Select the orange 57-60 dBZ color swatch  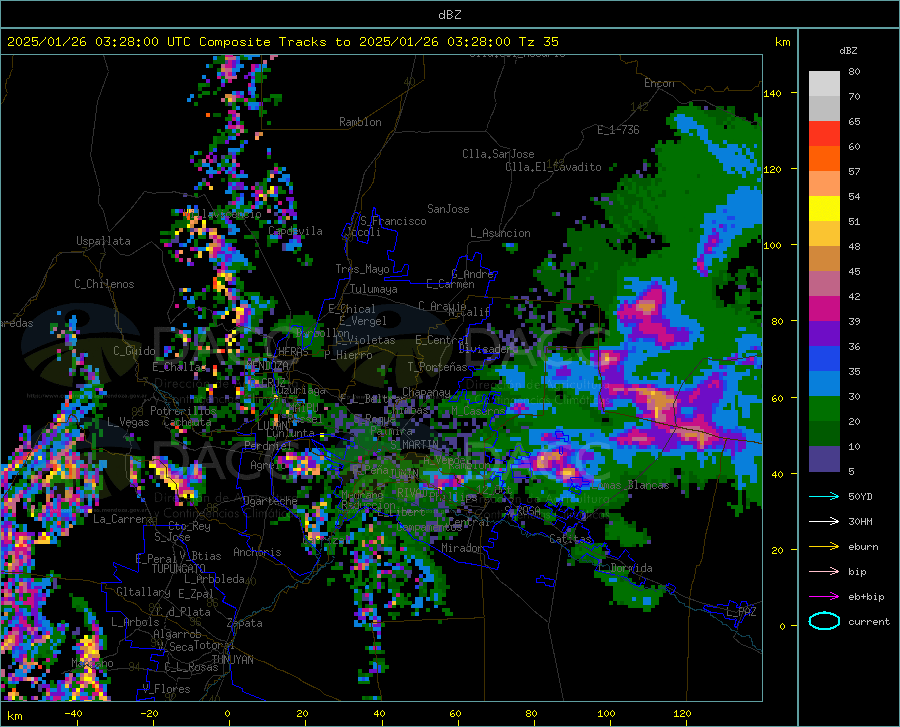click(x=824, y=159)
